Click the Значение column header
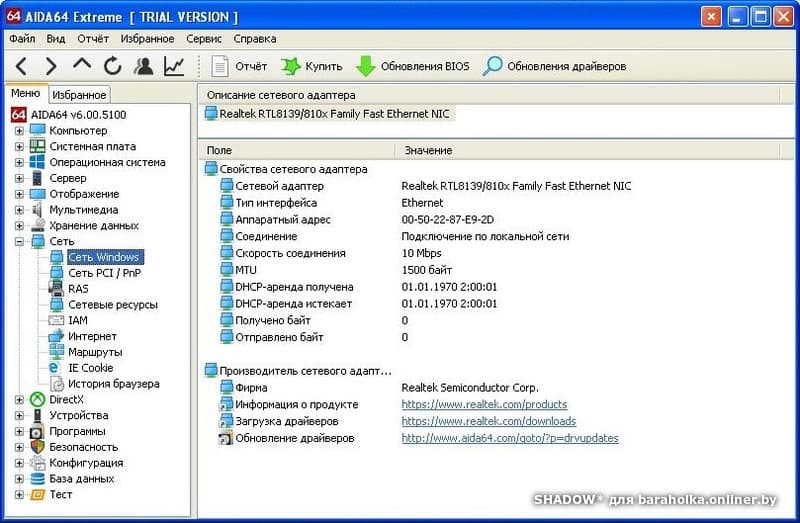 coord(588,151)
